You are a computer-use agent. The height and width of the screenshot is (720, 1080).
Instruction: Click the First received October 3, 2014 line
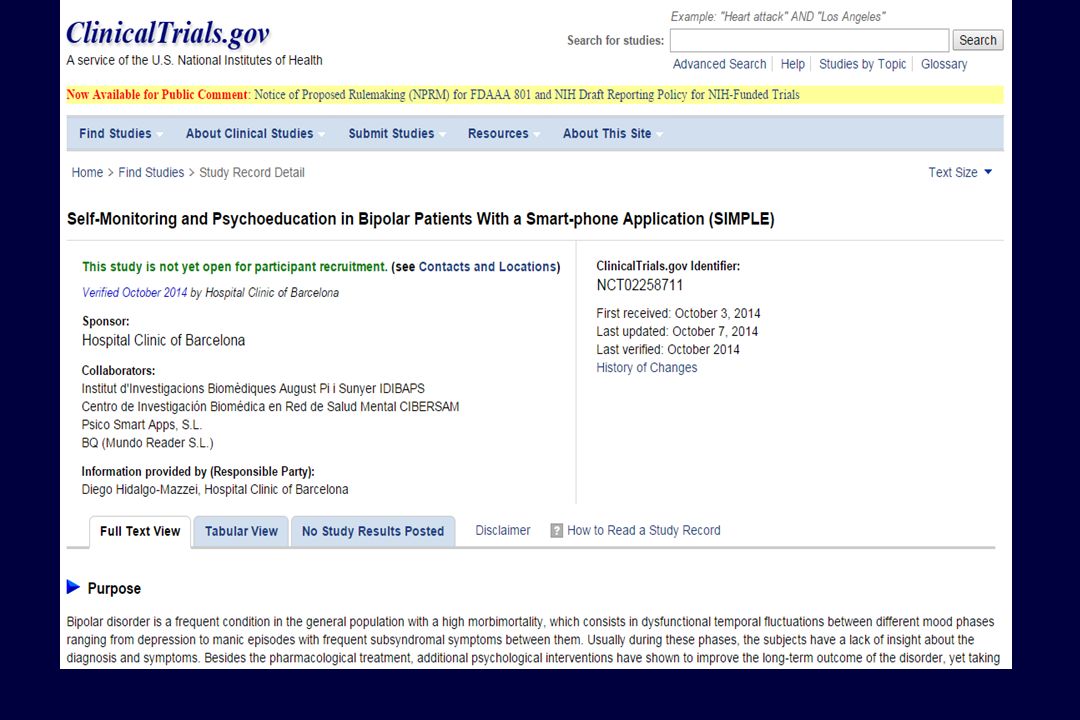(678, 313)
